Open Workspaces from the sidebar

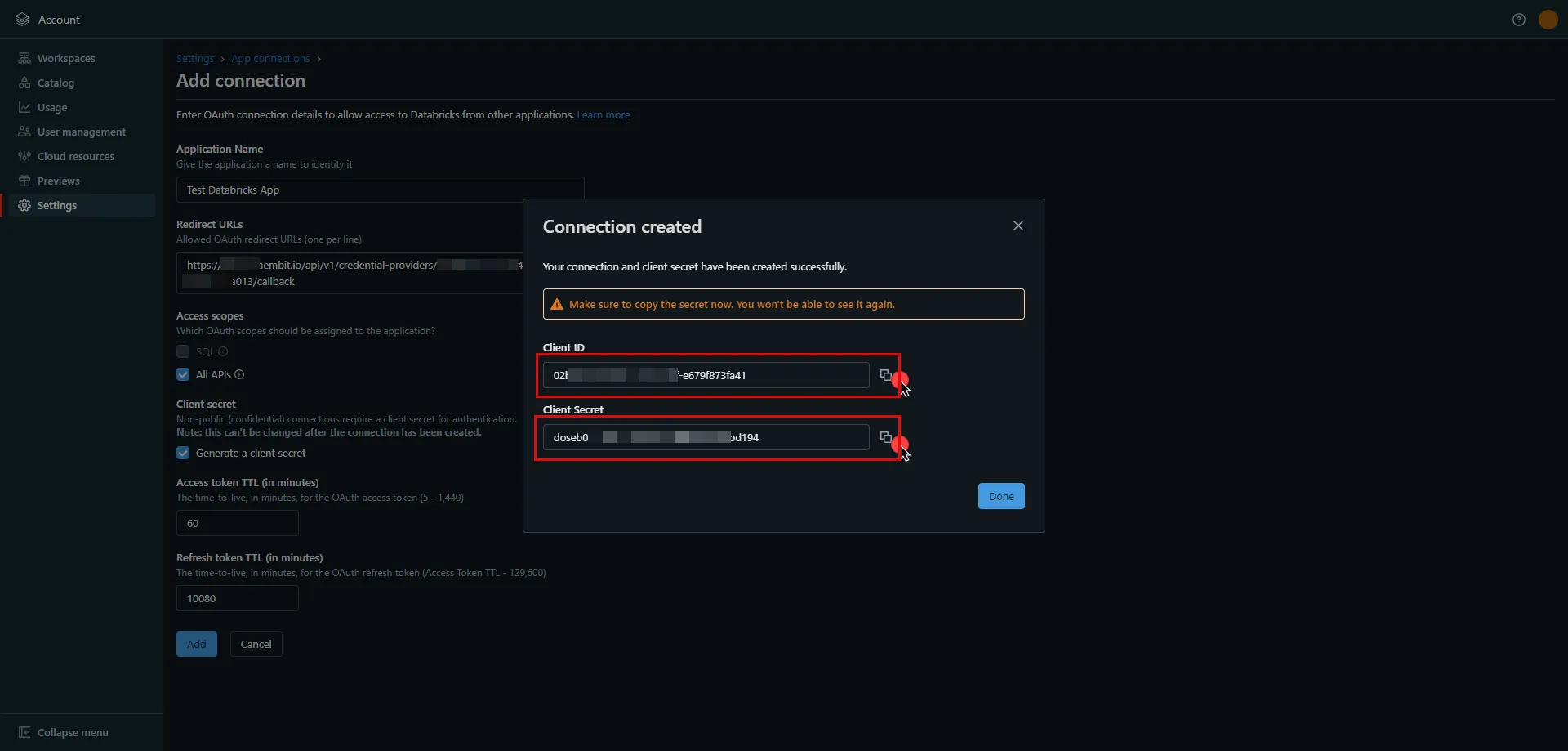(x=65, y=58)
